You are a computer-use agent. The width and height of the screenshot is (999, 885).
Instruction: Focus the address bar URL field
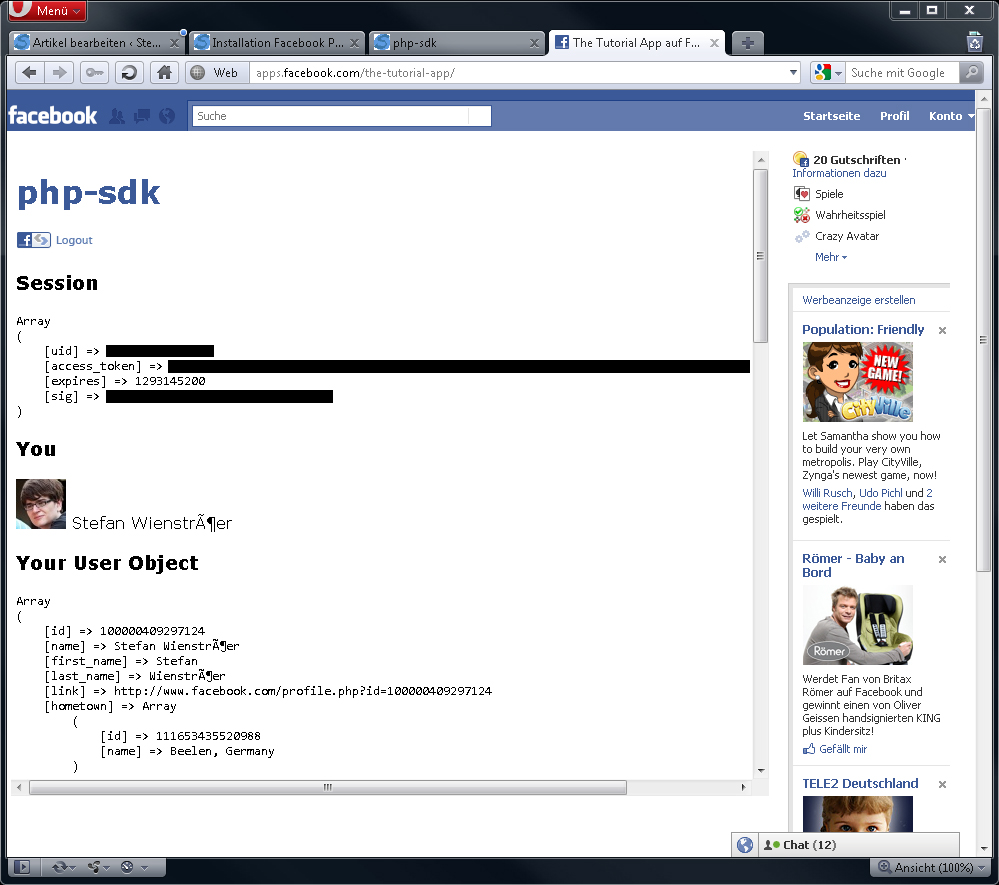518,73
